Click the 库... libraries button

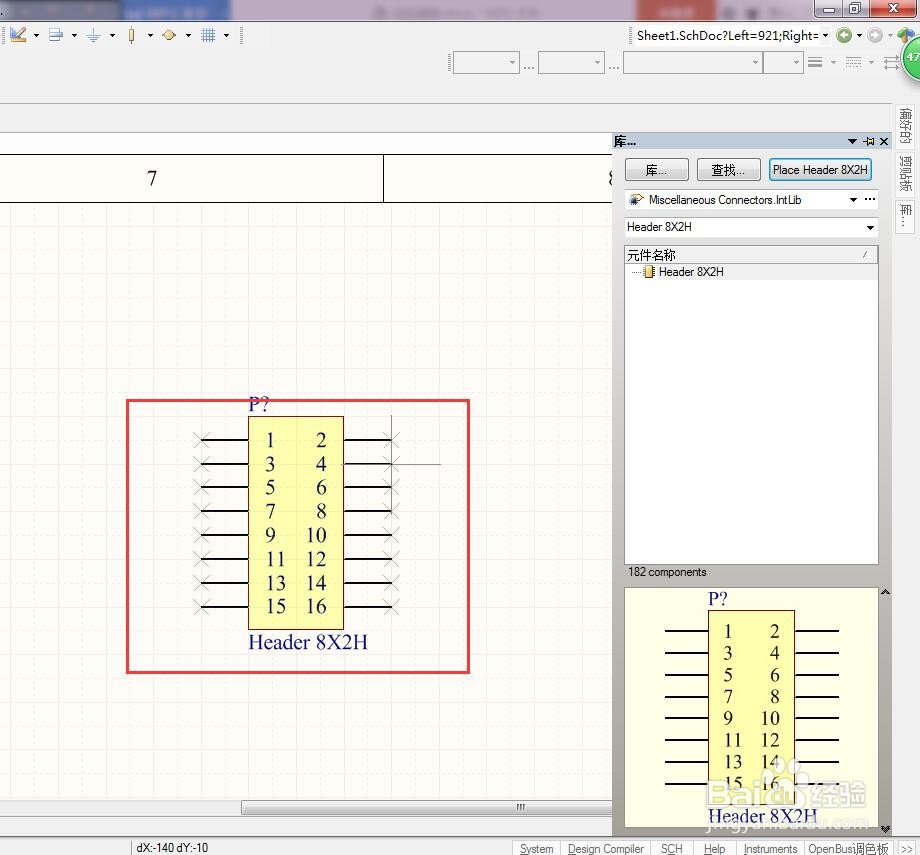click(x=657, y=170)
